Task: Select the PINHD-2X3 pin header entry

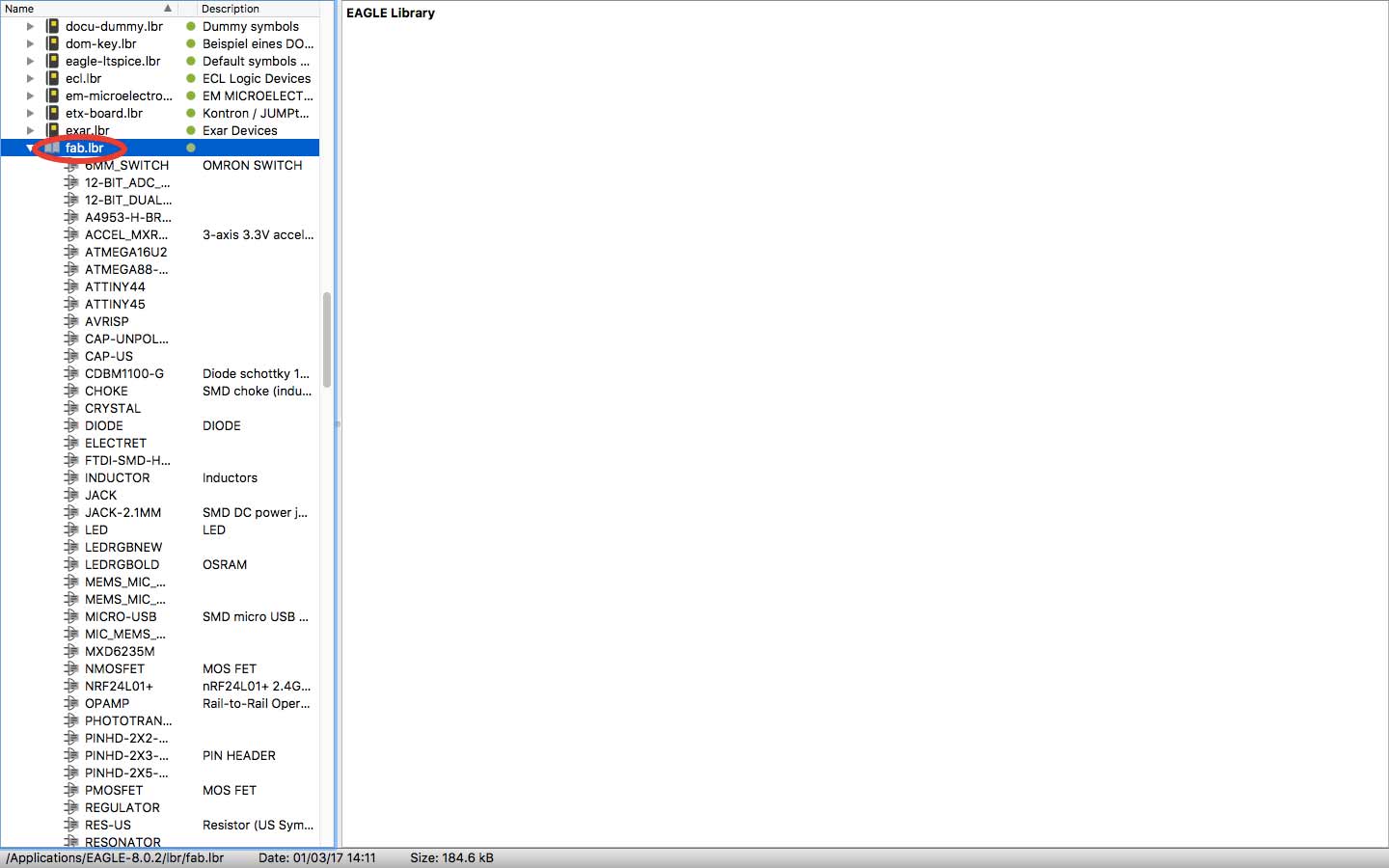Action: pos(126,756)
